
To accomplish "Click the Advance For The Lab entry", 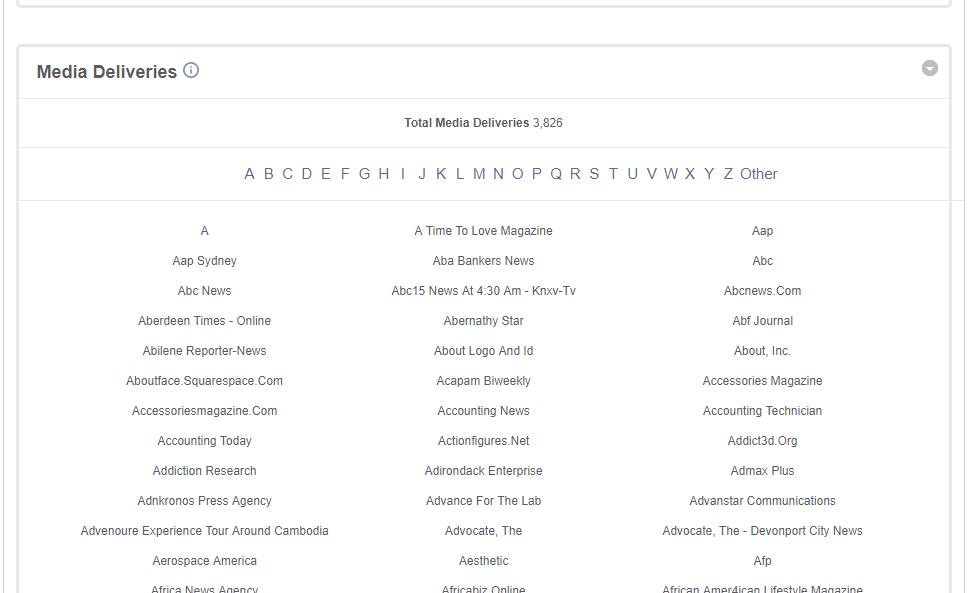I will [x=483, y=501].
